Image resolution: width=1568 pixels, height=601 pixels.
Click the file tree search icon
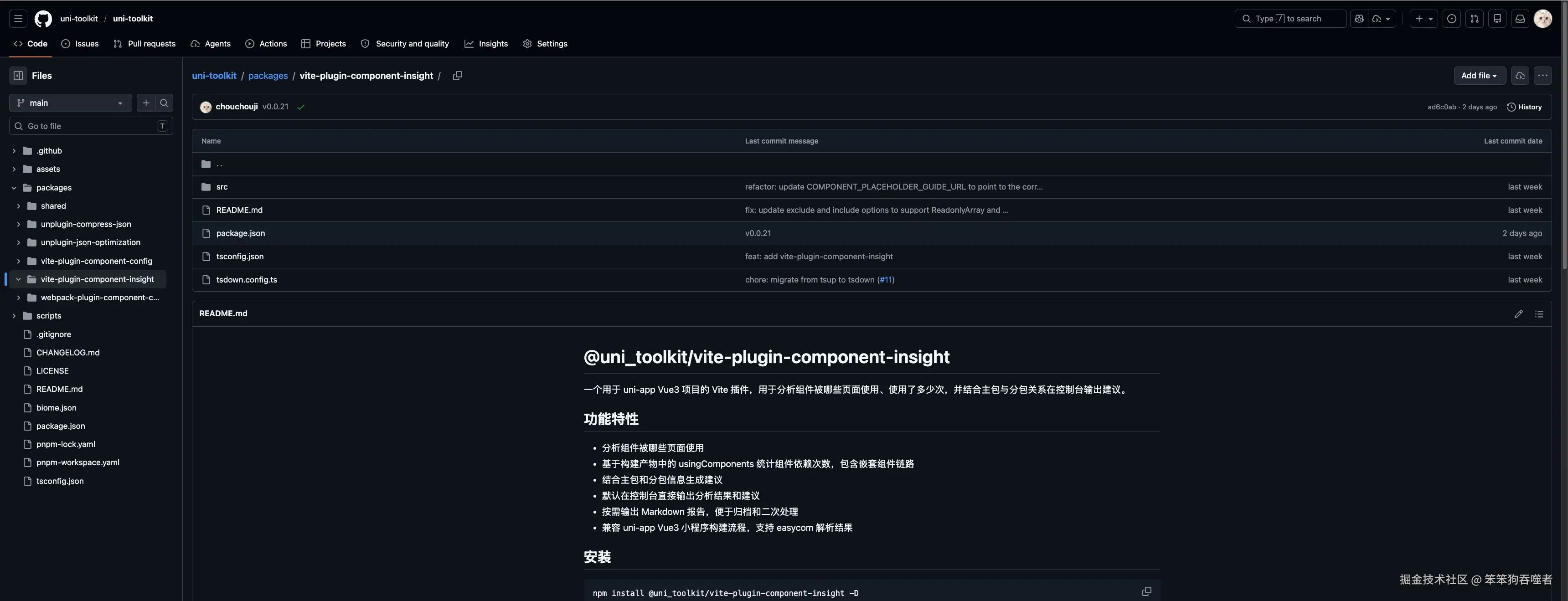click(x=165, y=103)
